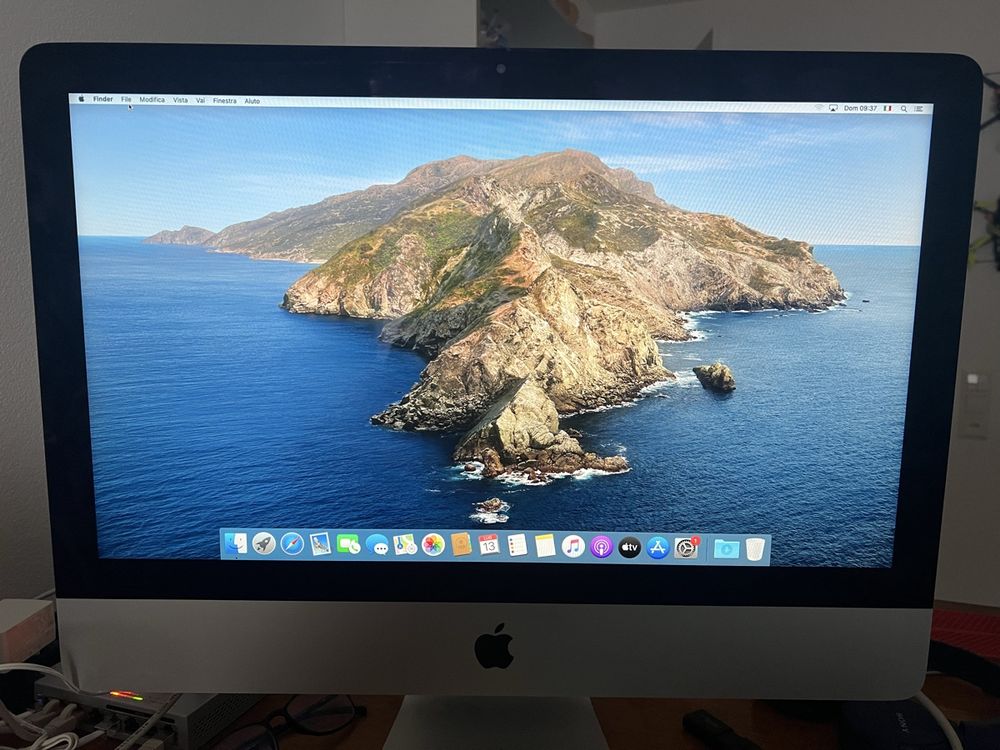1000x750 pixels.
Task: Open the Finestra menu
Action: point(224,101)
